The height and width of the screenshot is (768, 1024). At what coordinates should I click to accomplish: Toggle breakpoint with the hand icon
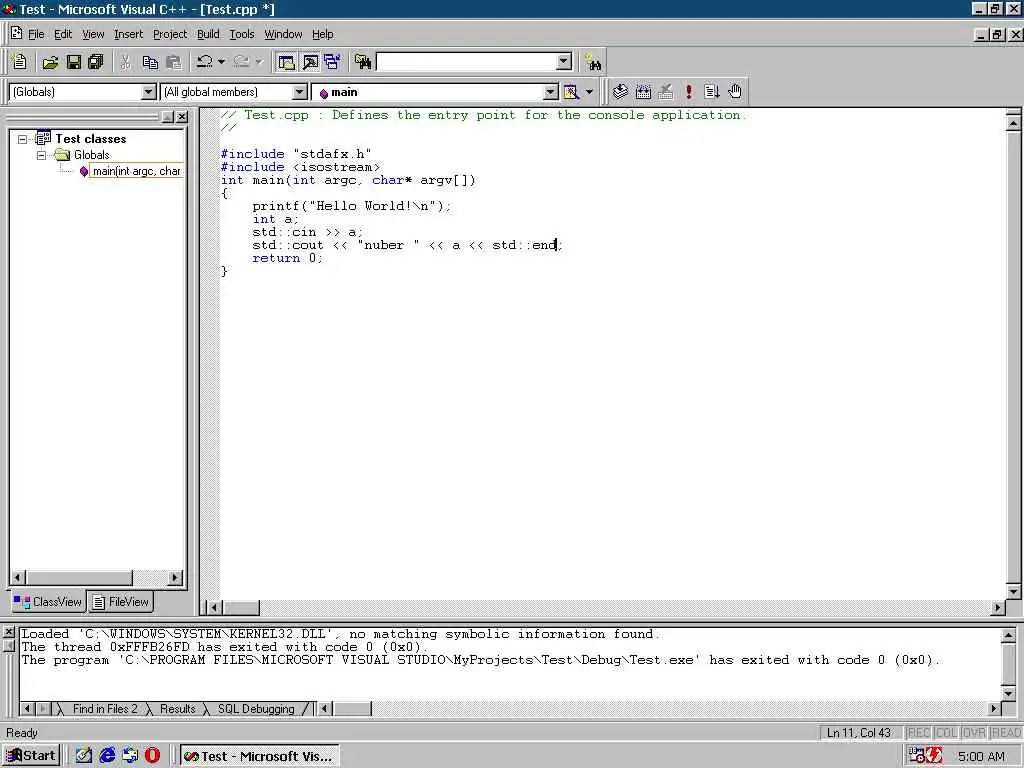pos(735,92)
